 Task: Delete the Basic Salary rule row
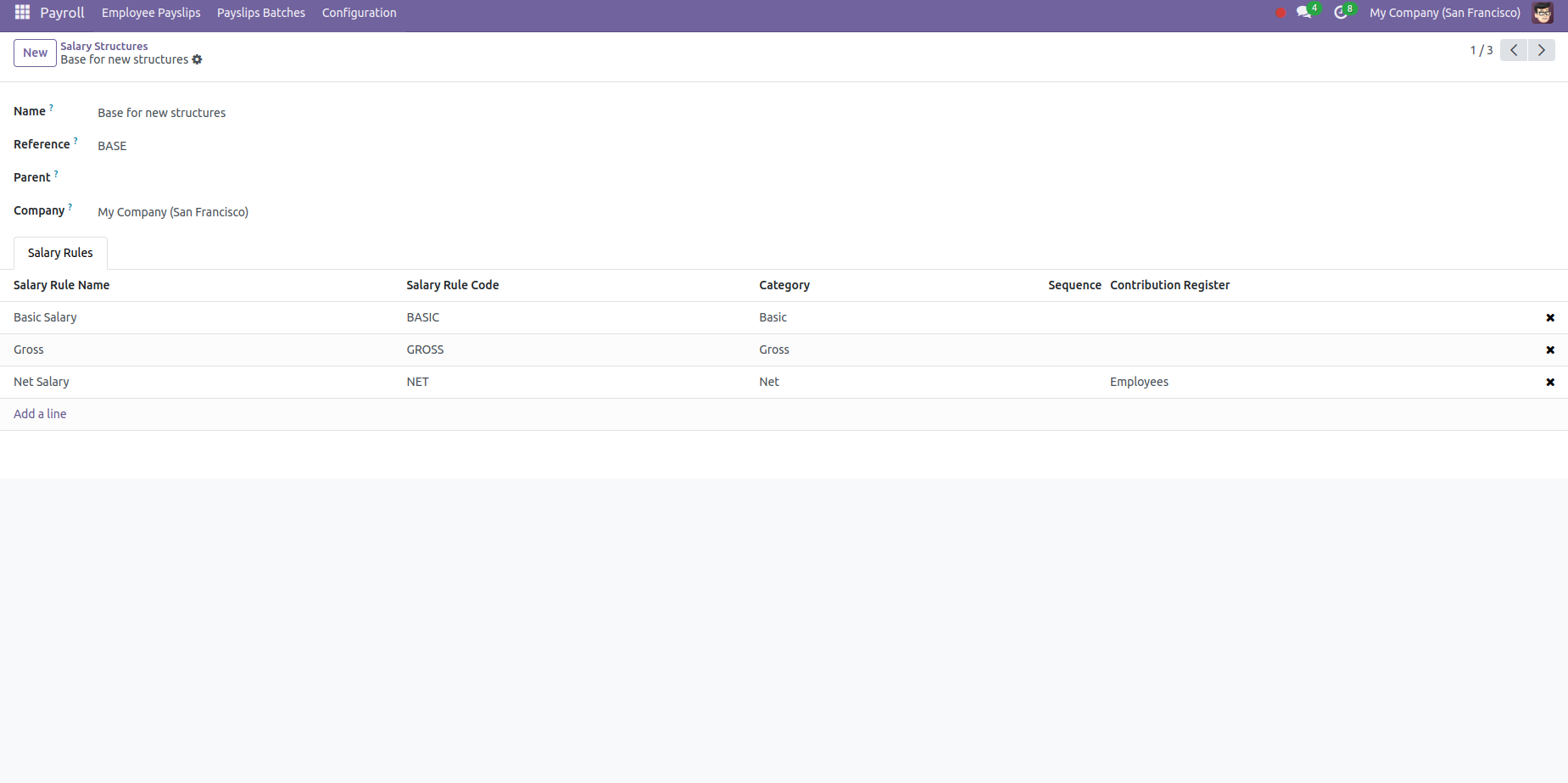pyautogui.click(x=1549, y=317)
